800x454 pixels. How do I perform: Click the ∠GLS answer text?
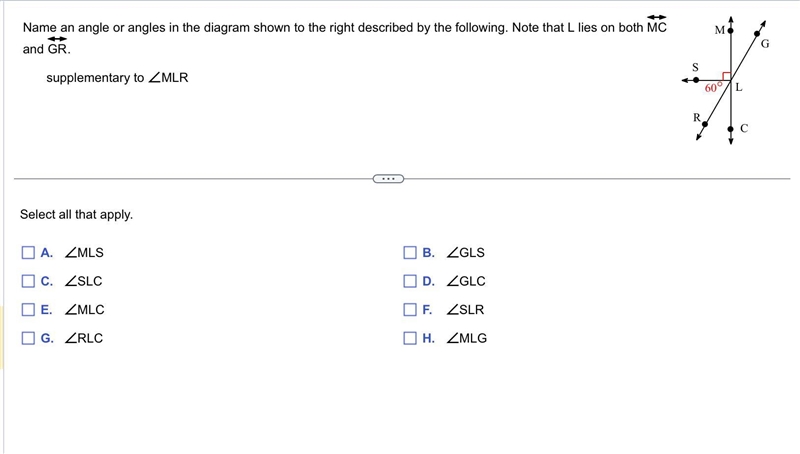pyautogui.click(x=465, y=253)
